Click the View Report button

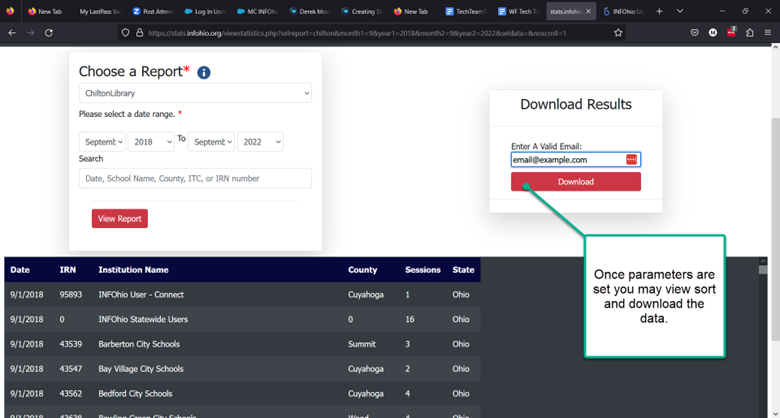coord(119,218)
